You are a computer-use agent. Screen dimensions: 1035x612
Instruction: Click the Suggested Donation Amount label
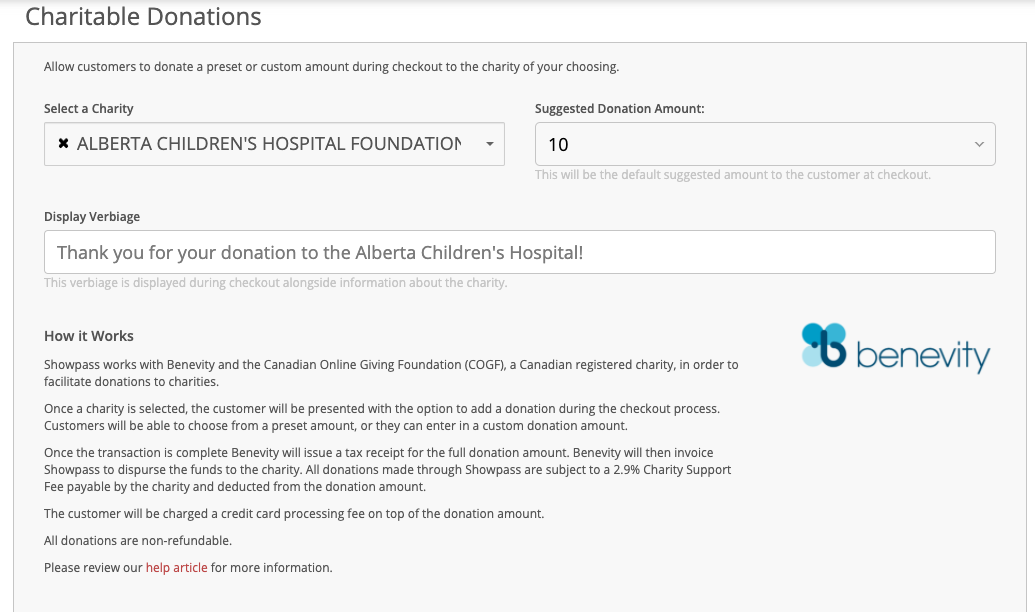[619, 109]
